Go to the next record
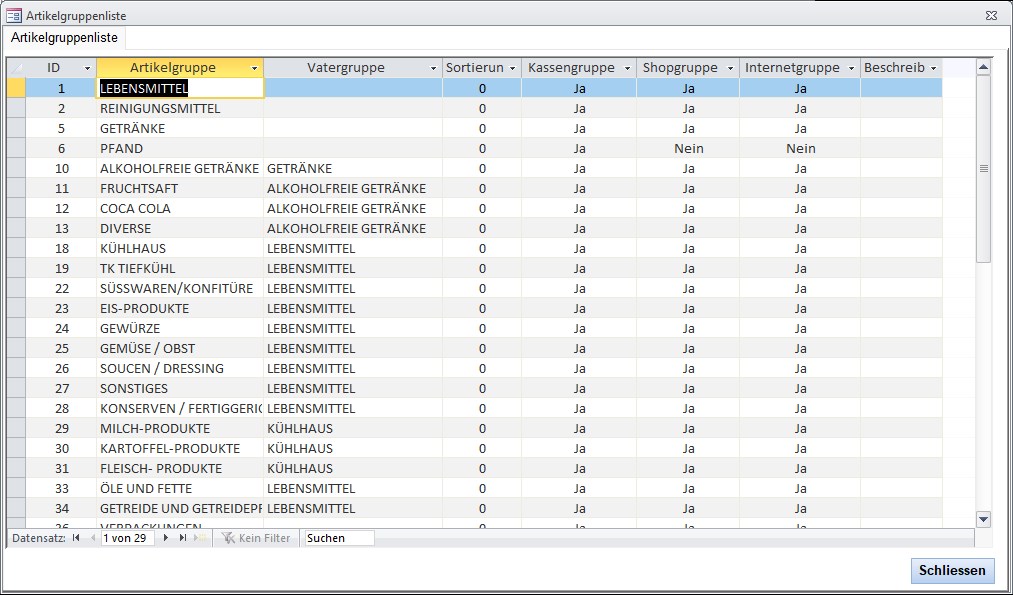This screenshot has height=595, width=1013. tap(166, 538)
